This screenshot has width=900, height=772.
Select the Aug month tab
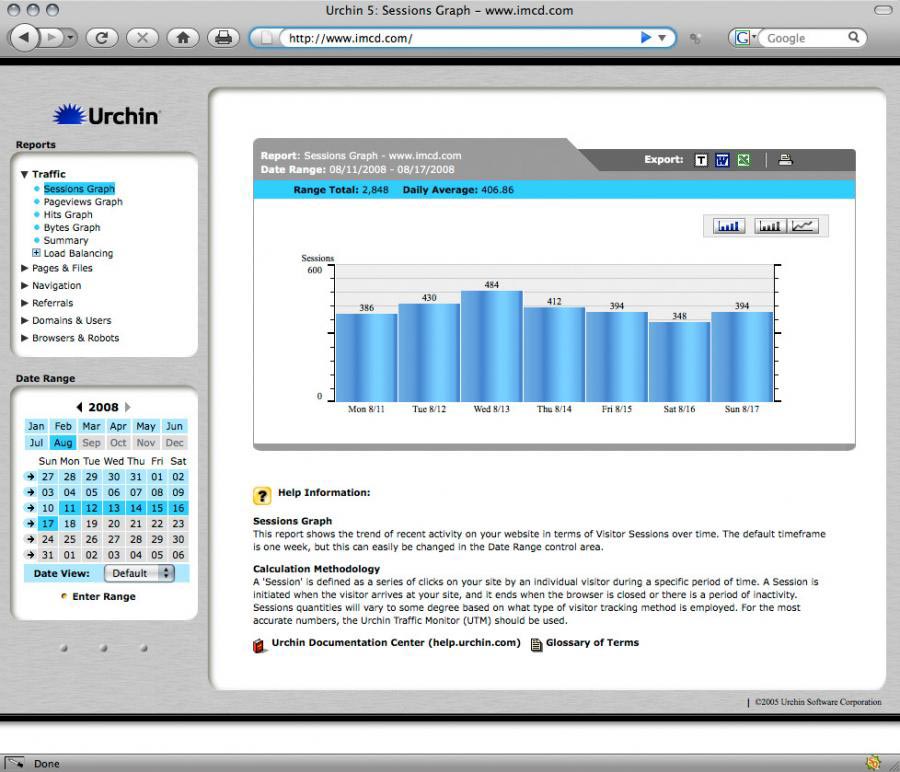[63, 443]
